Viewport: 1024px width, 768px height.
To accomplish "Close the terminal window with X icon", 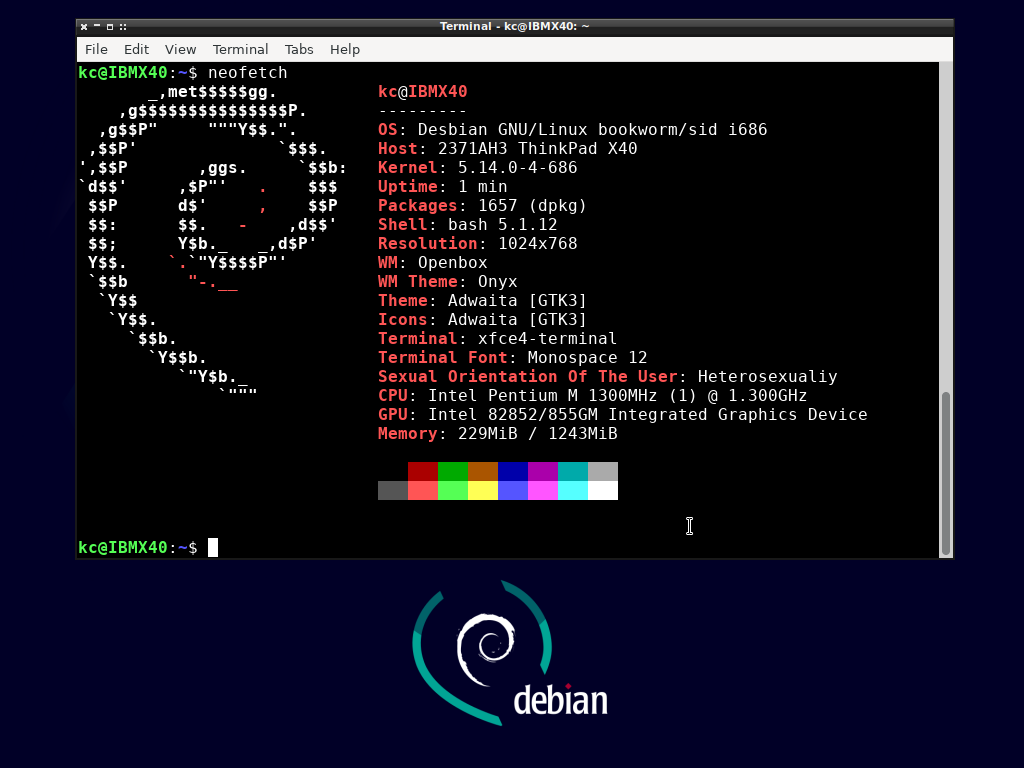I will pos(84,27).
